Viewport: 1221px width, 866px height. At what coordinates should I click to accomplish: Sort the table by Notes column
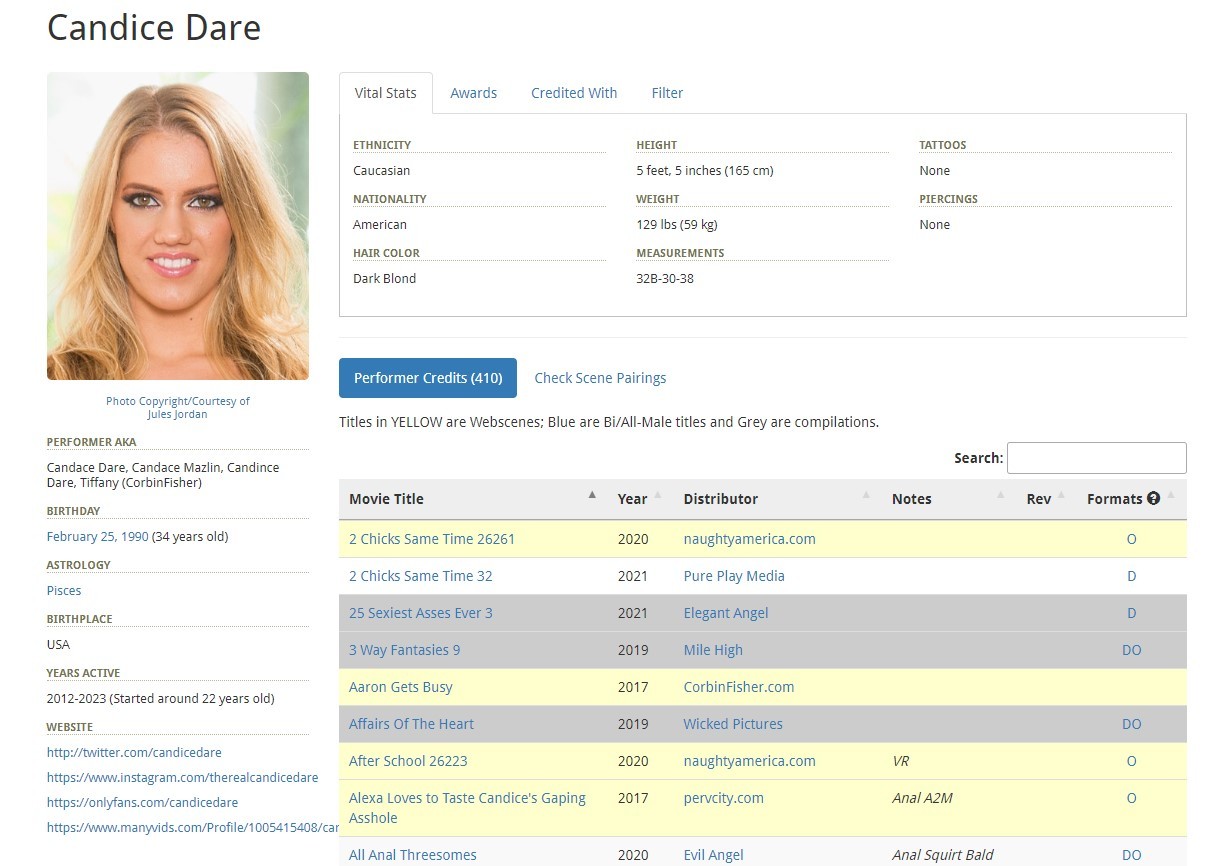pos(949,499)
